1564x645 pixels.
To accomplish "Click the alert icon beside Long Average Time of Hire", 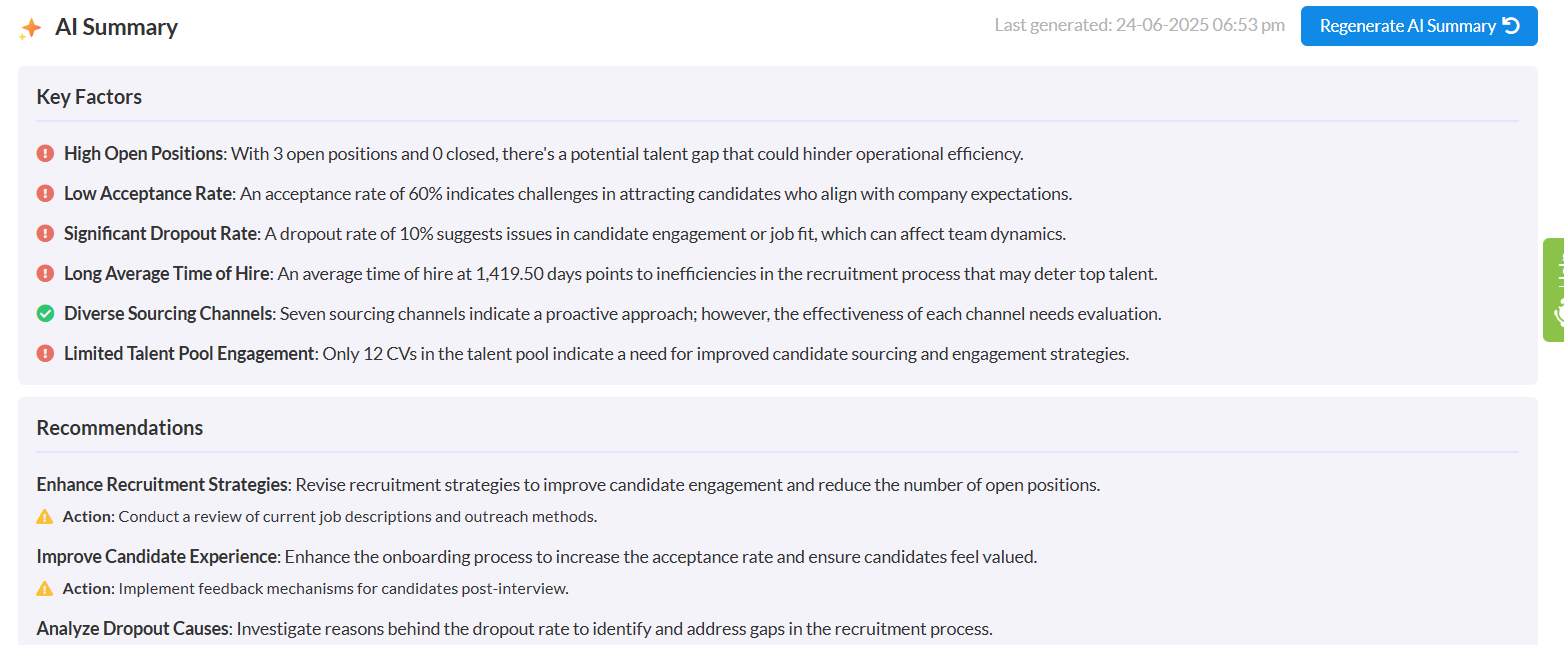I will (x=45, y=273).
